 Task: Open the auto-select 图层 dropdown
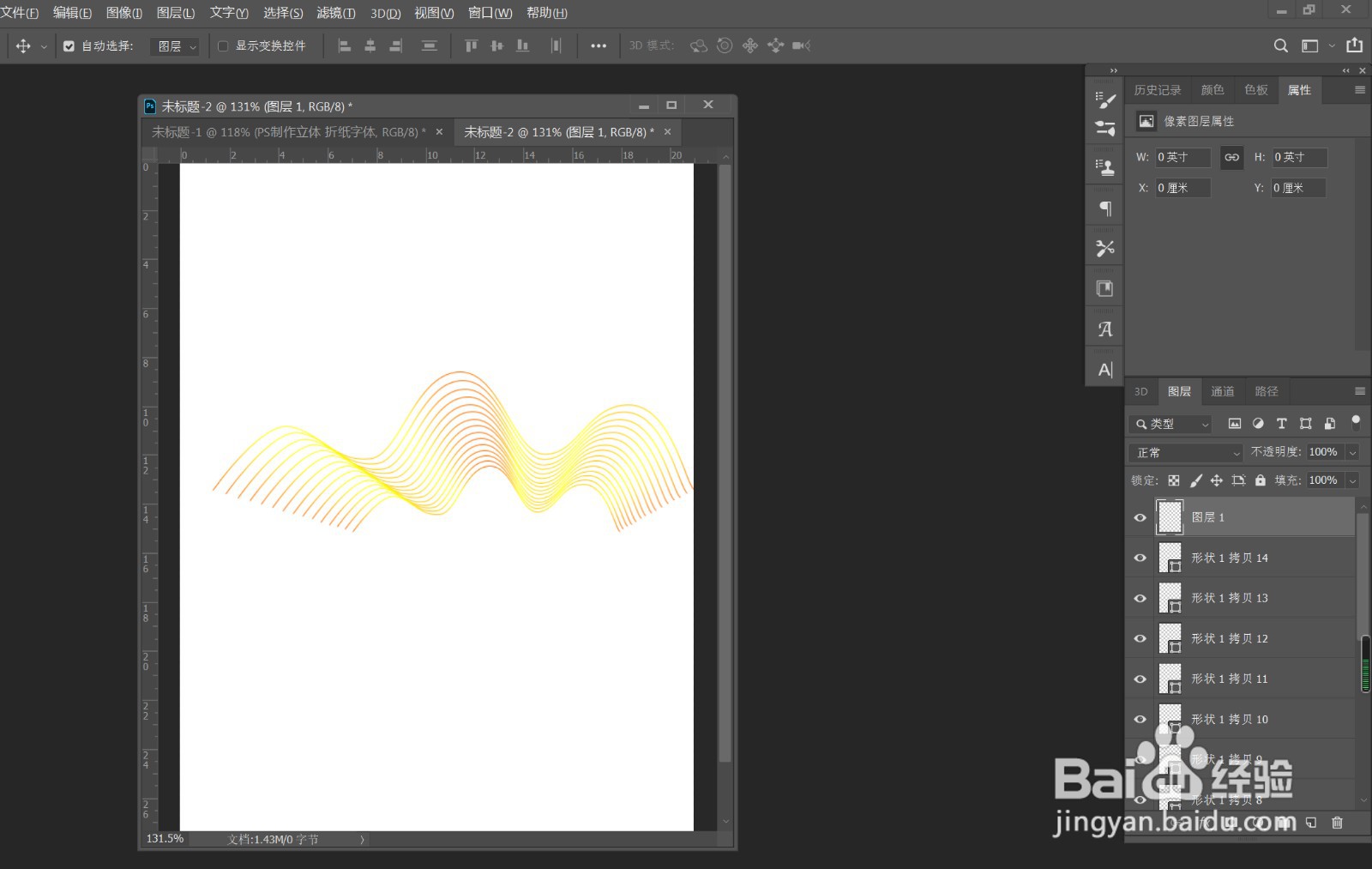(175, 46)
